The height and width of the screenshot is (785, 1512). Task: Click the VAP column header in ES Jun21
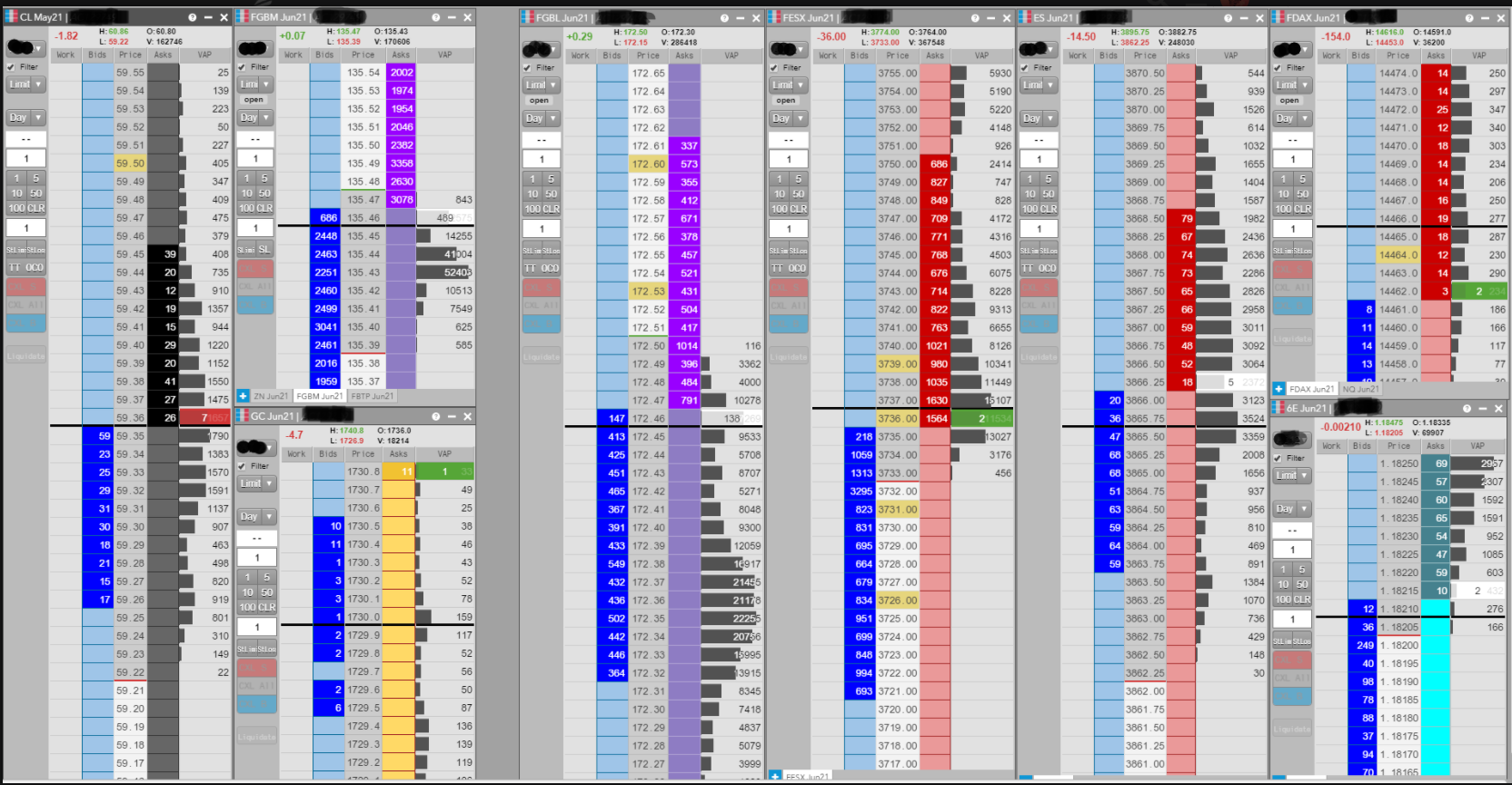(1230, 55)
